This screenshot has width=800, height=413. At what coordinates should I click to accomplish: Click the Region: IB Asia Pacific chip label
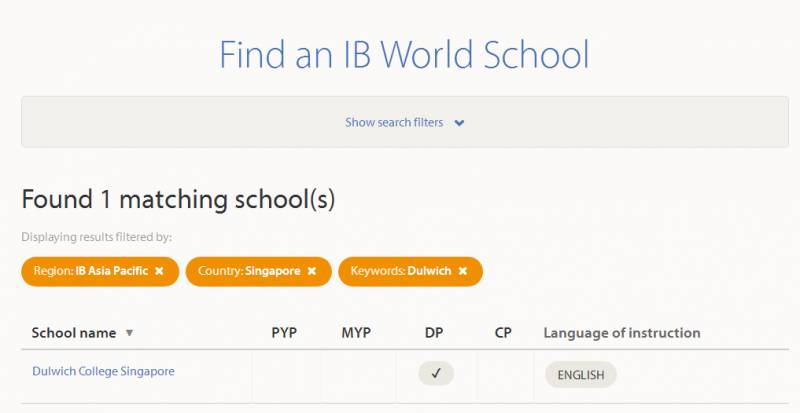[90, 271]
